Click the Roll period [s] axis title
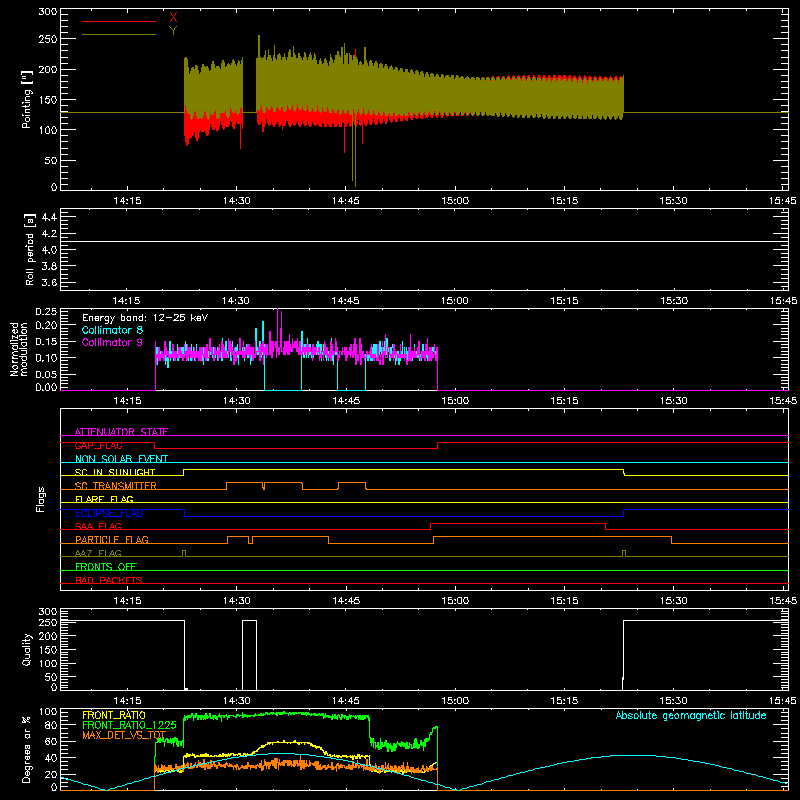This screenshot has height=800, width=800. pyautogui.click(x=29, y=249)
